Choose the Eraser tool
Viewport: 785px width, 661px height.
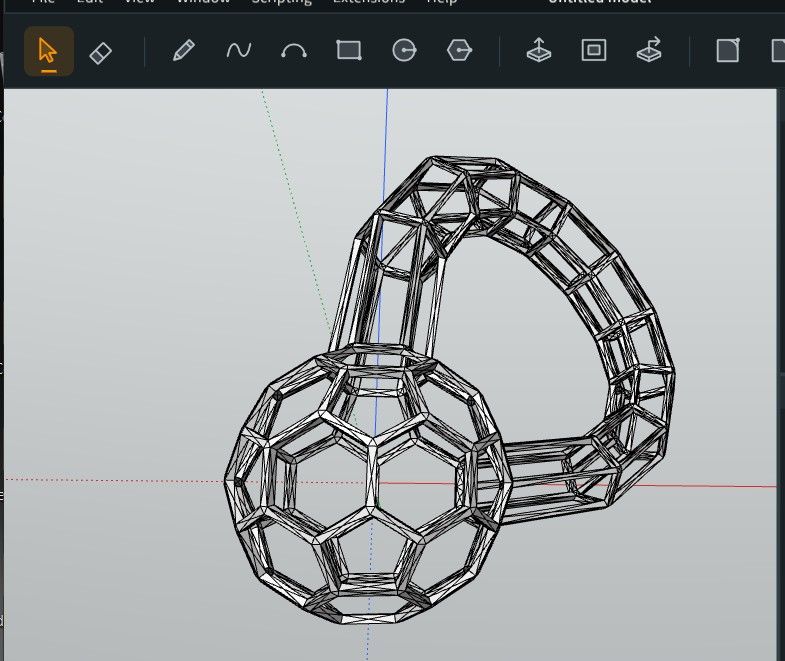pos(100,53)
